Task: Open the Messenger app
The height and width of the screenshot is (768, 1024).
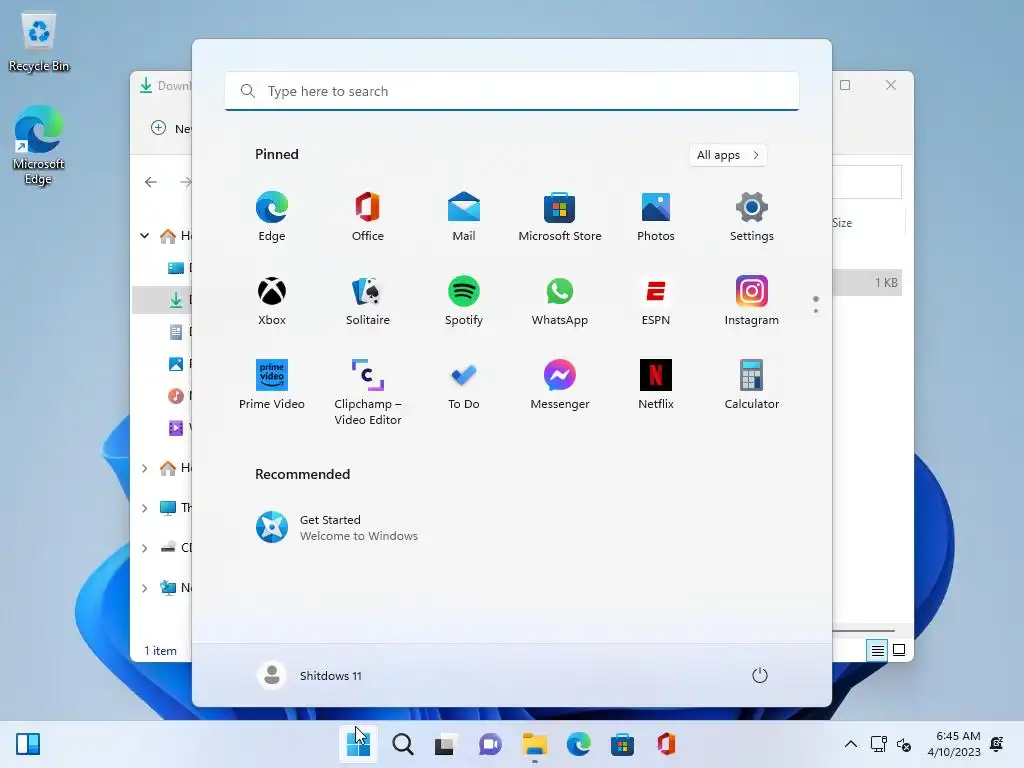Action: 560,385
